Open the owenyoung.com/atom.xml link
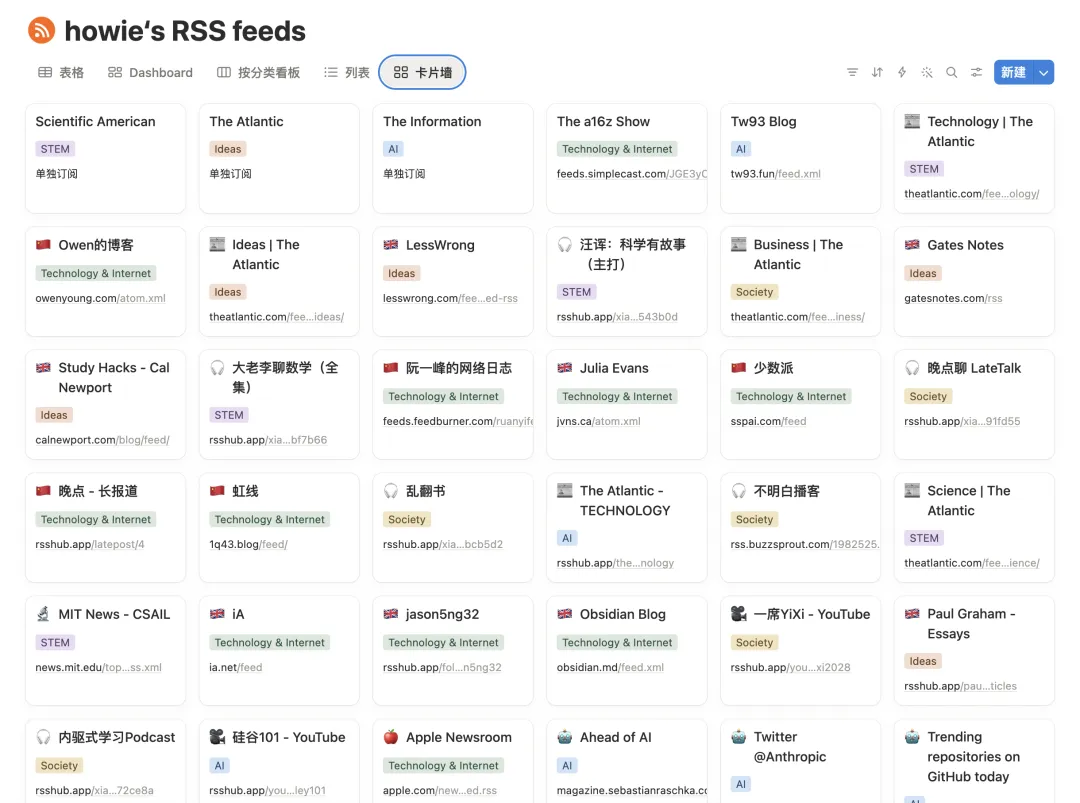This screenshot has width=1080, height=803. 101,298
